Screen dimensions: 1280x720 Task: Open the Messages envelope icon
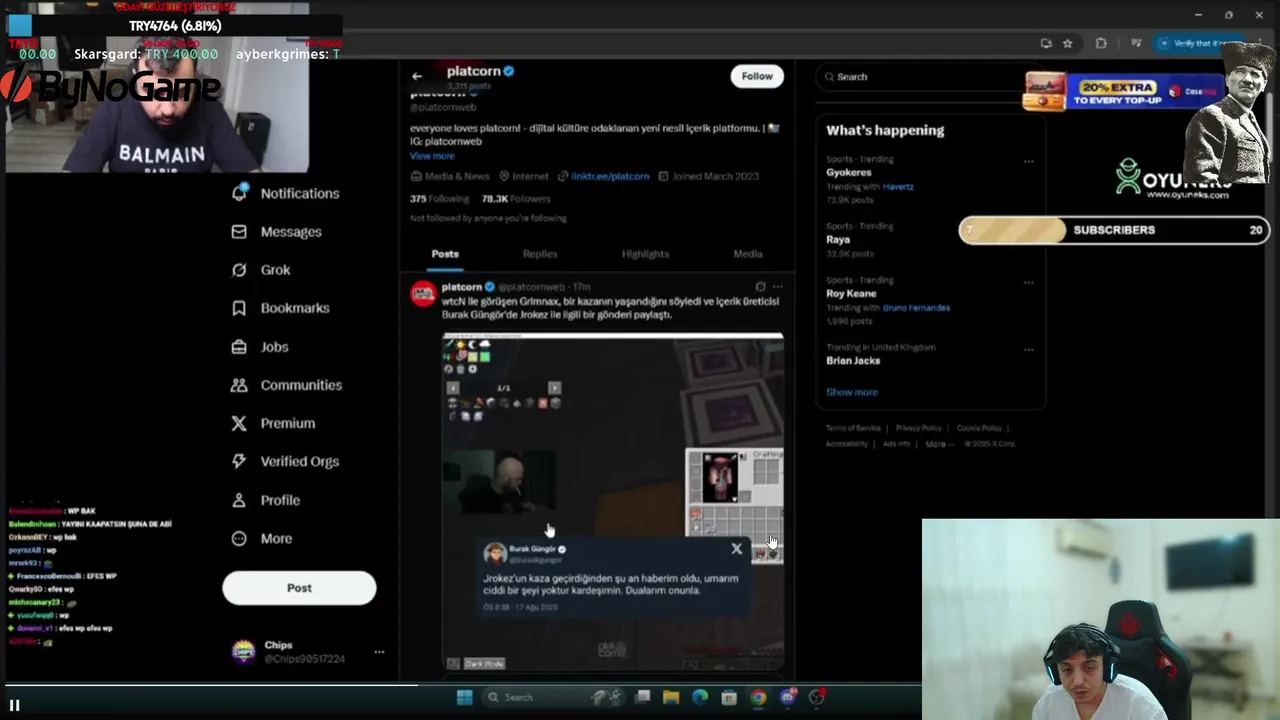[239, 231]
